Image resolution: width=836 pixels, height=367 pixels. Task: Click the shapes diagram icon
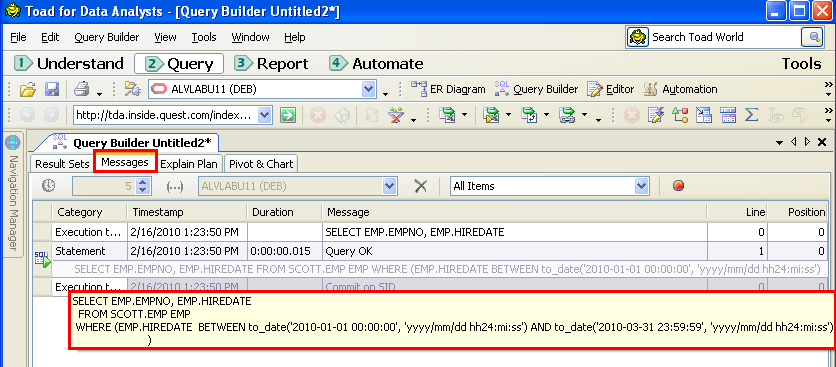point(680,115)
